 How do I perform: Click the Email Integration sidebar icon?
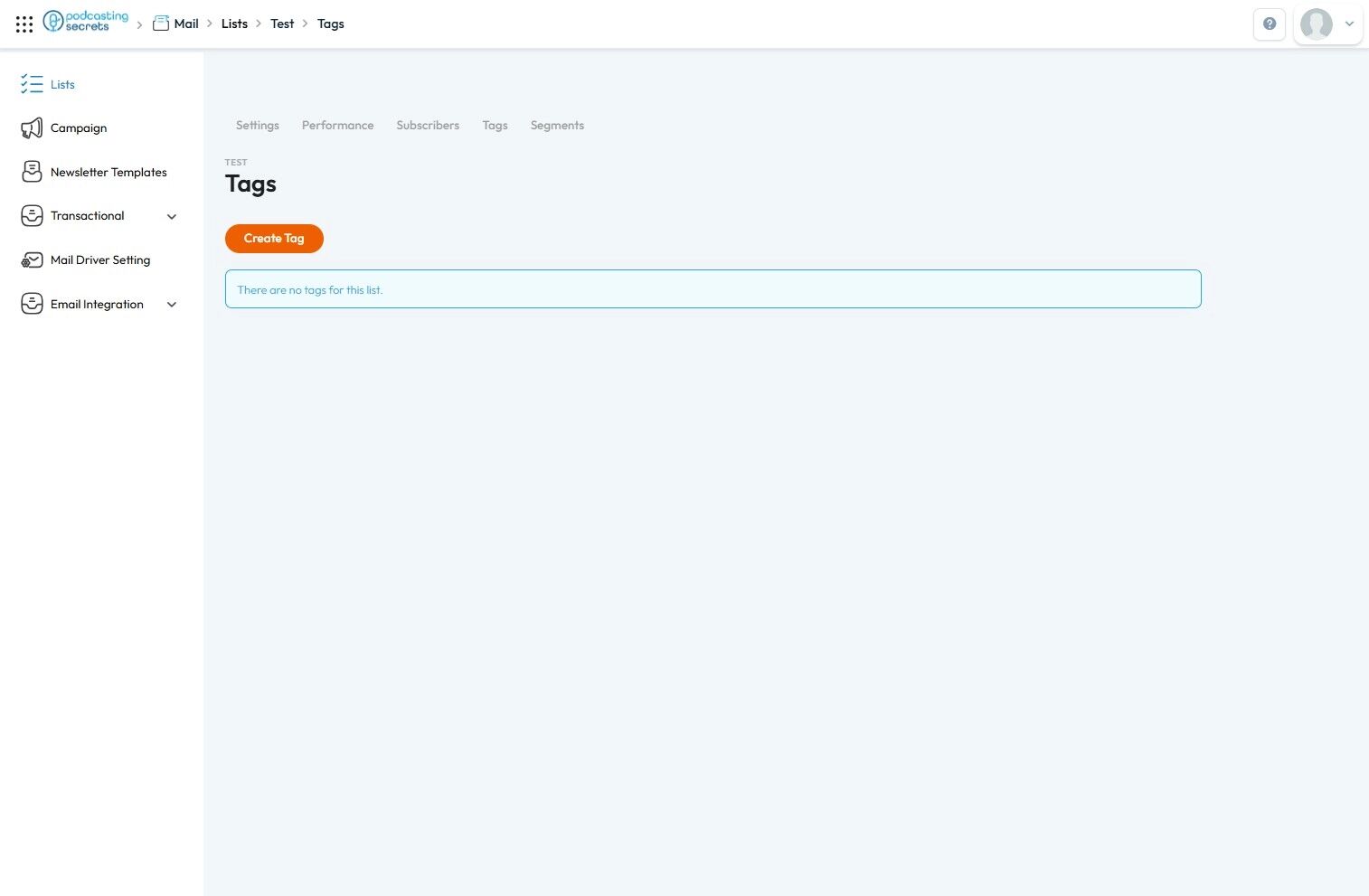(x=32, y=304)
